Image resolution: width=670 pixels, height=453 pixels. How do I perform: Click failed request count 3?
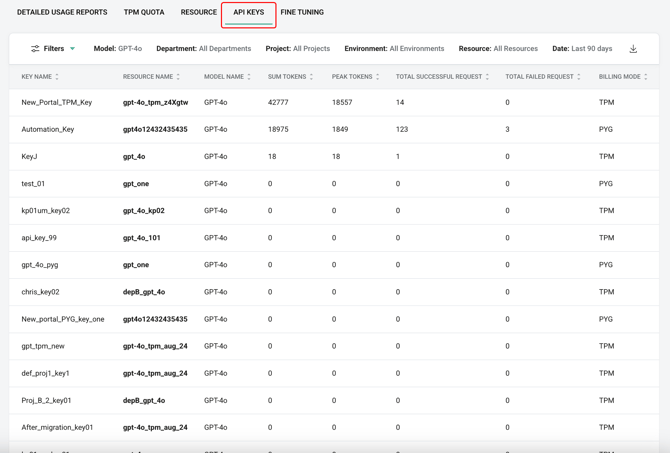(507, 129)
